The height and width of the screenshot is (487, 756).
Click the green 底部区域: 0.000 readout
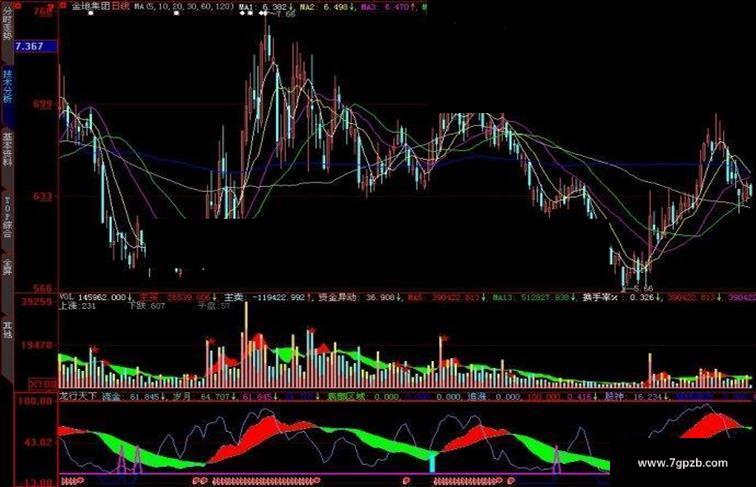[x=363, y=396]
